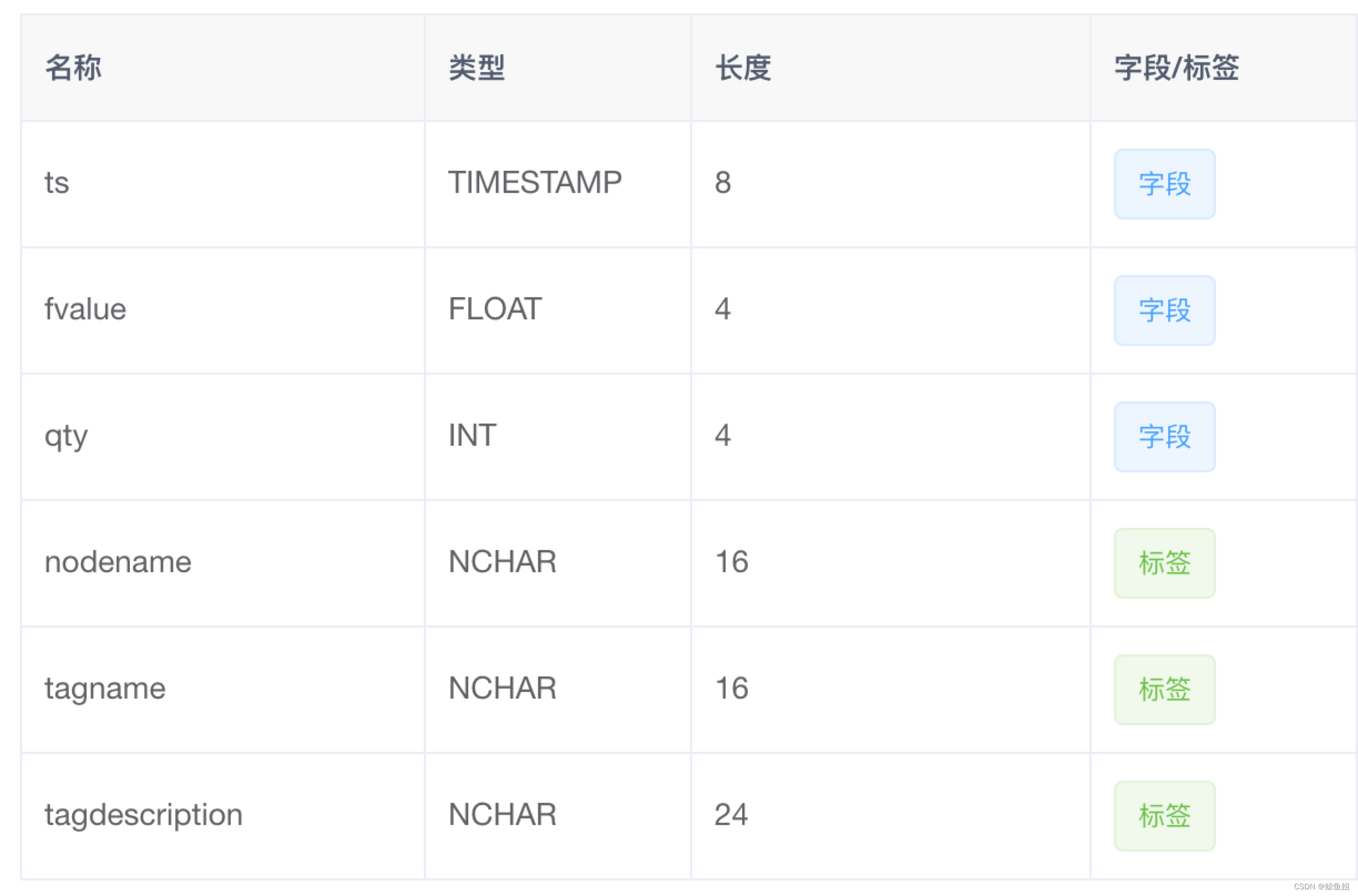This screenshot has height=896, width=1358.
Task: Click the 类型 column header
Action: (x=476, y=68)
